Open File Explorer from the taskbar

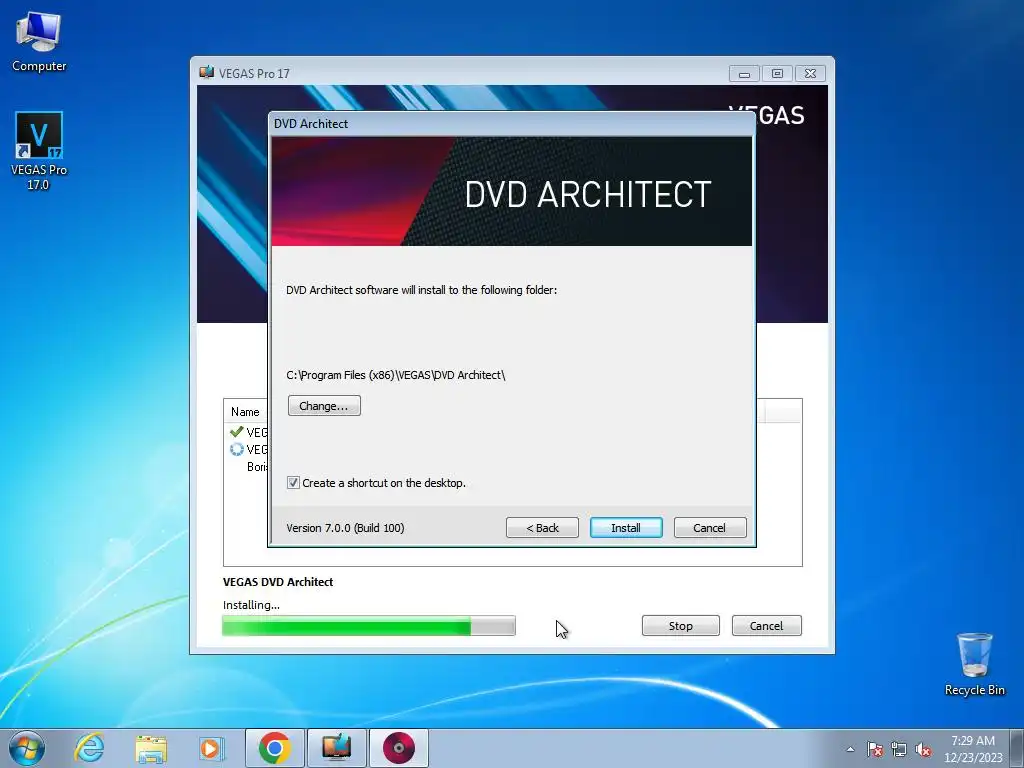pyautogui.click(x=151, y=748)
